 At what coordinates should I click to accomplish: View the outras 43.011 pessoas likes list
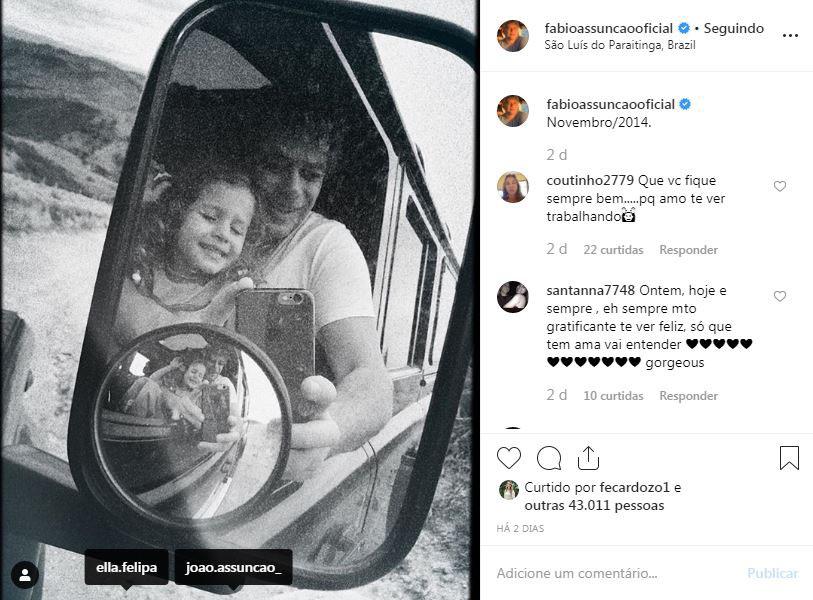[580, 505]
